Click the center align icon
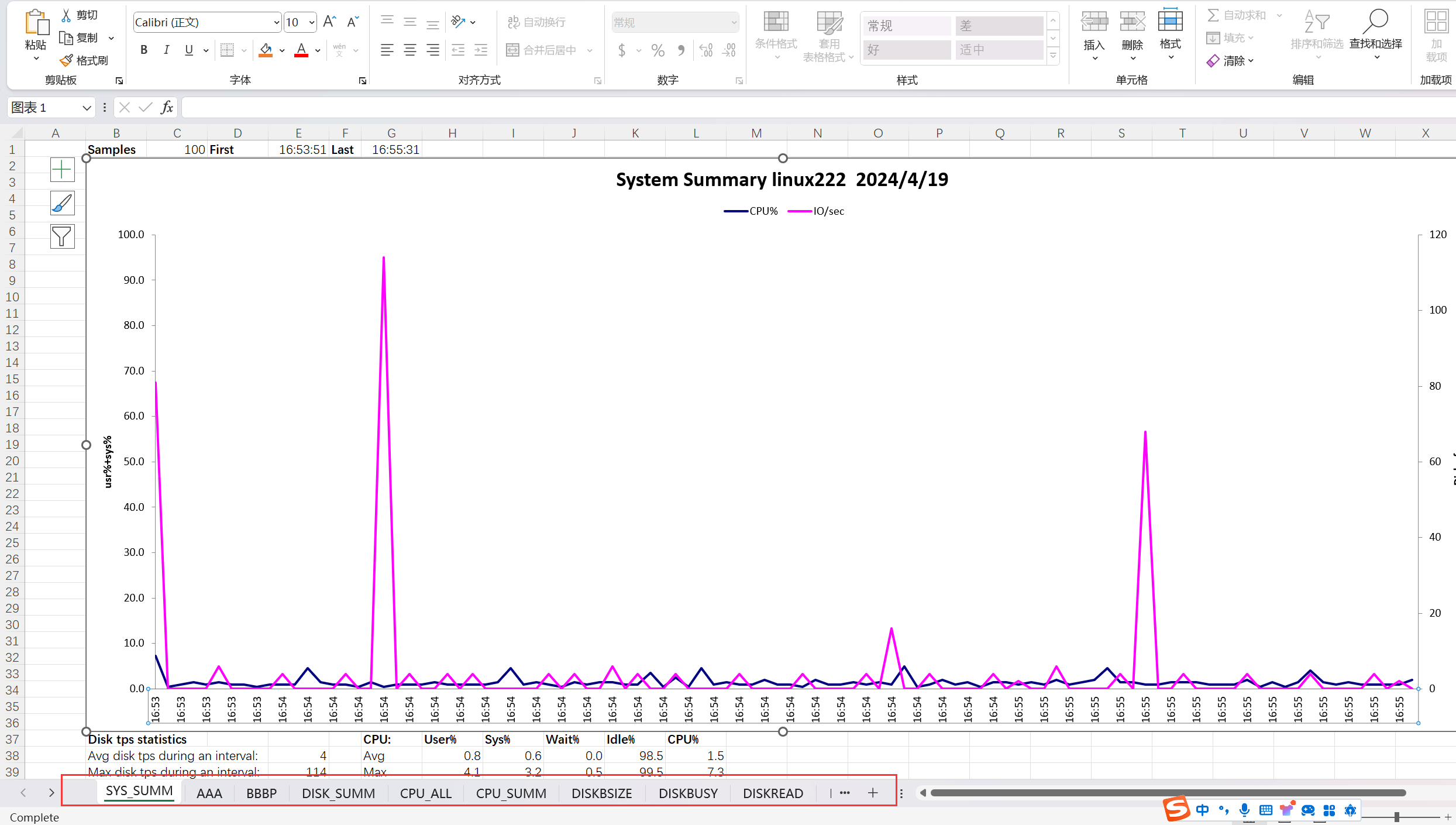The width and height of the screenshot is (1456, 825). pyautogui.click(x=409, y=50)
